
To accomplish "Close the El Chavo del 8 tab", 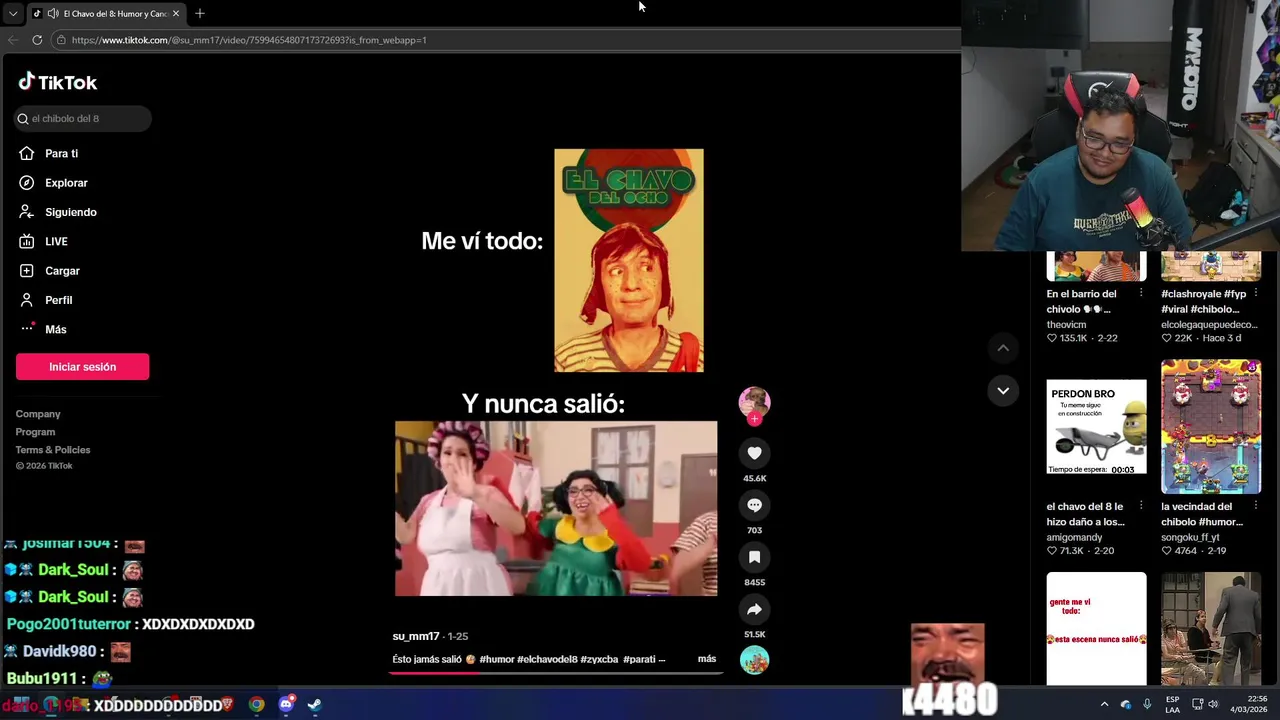I will point(176,13).
